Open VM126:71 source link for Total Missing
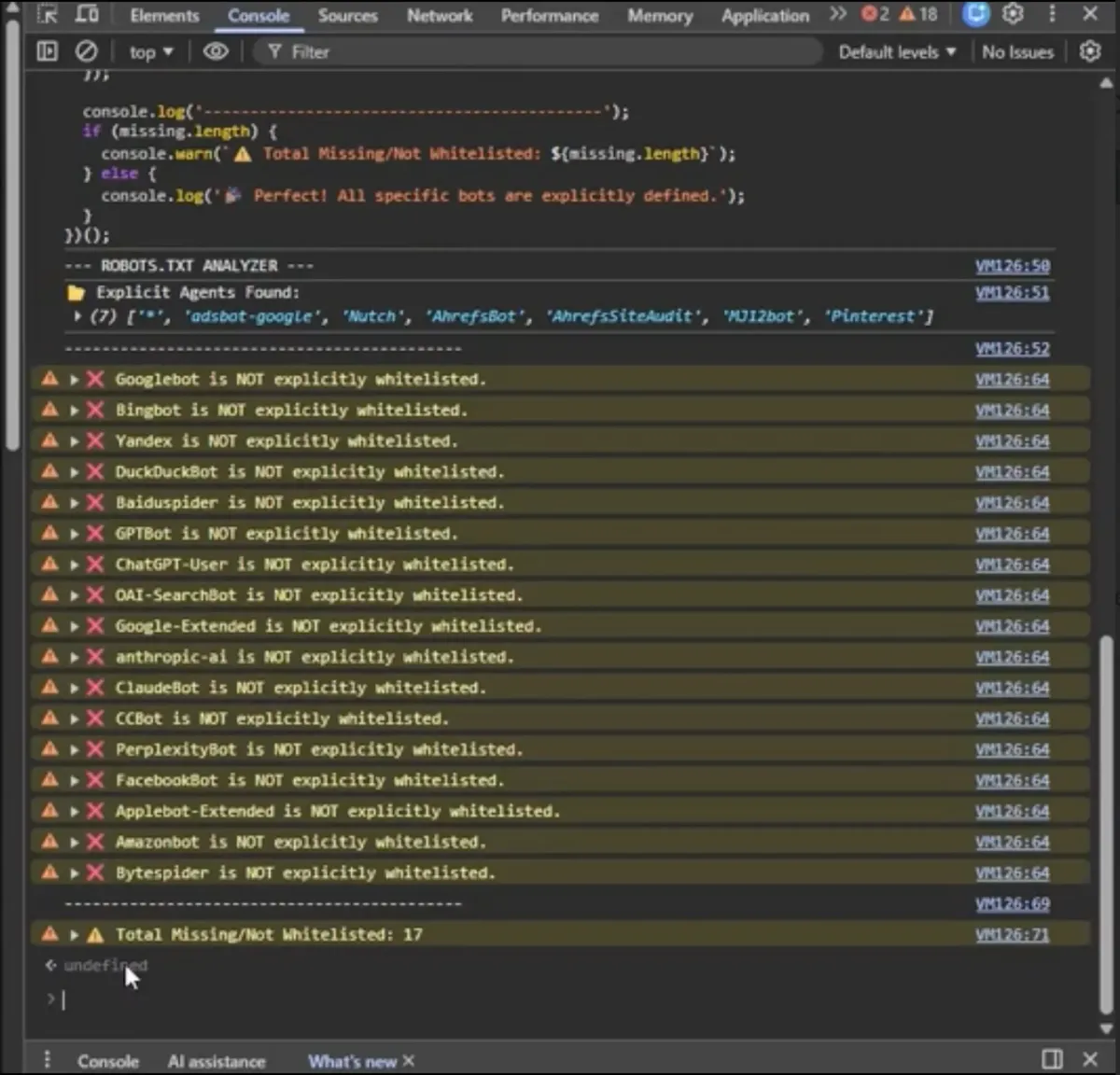 pyautogui.click(x=1013, y=934)
